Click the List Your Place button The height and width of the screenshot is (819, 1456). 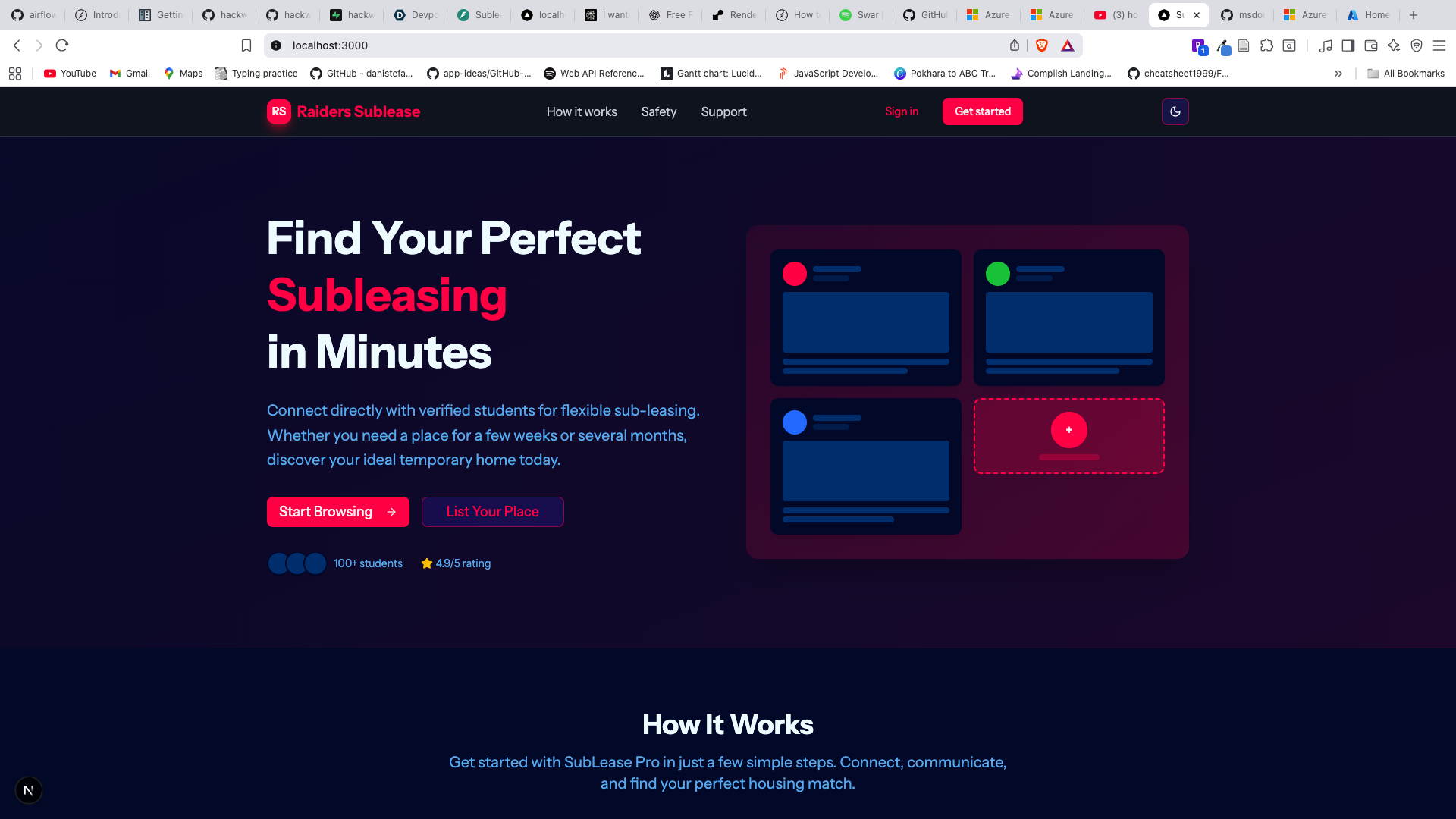coord(492,512)
